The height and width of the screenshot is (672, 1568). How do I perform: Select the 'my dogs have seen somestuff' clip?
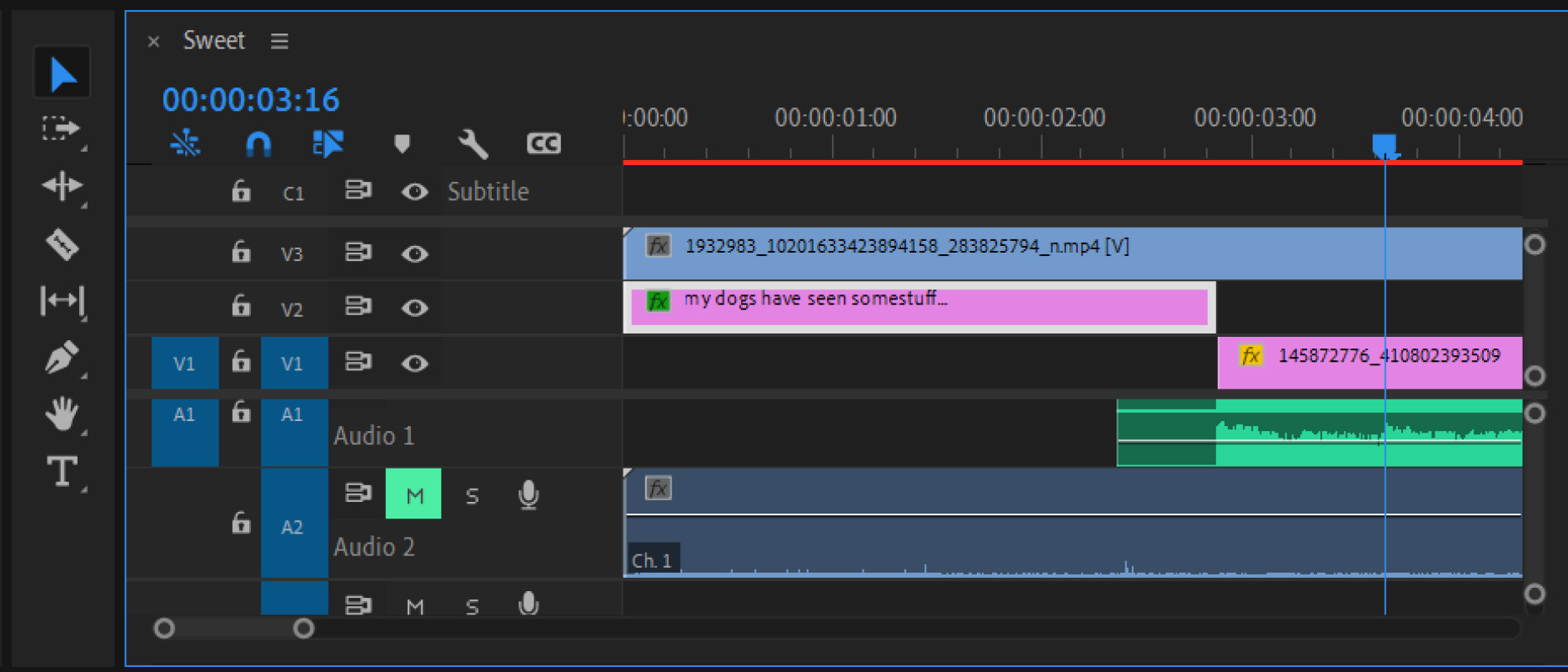coord(919,308)
